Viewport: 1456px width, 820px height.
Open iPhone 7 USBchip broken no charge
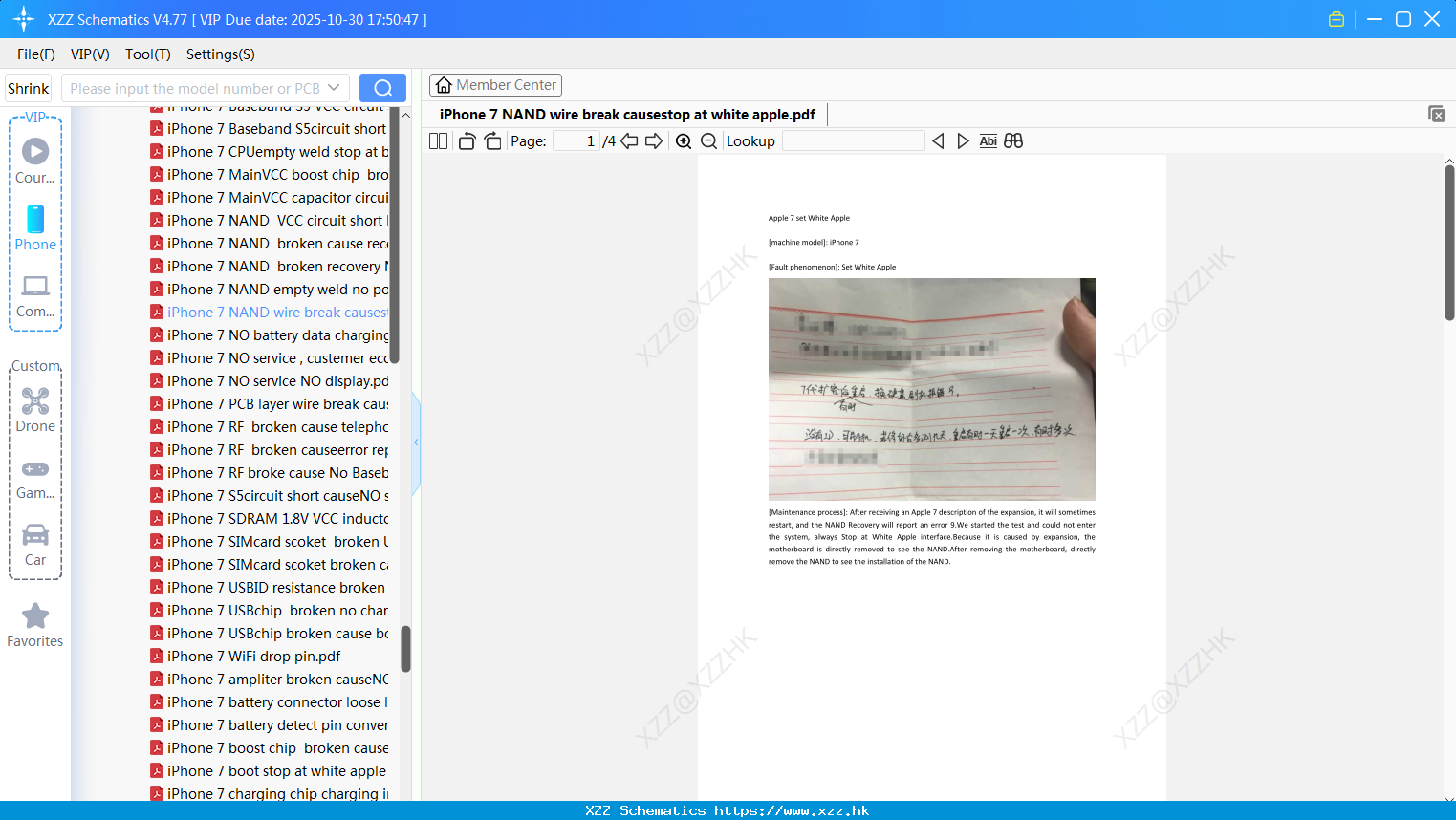pyautogui.click(x=270, y=611)
